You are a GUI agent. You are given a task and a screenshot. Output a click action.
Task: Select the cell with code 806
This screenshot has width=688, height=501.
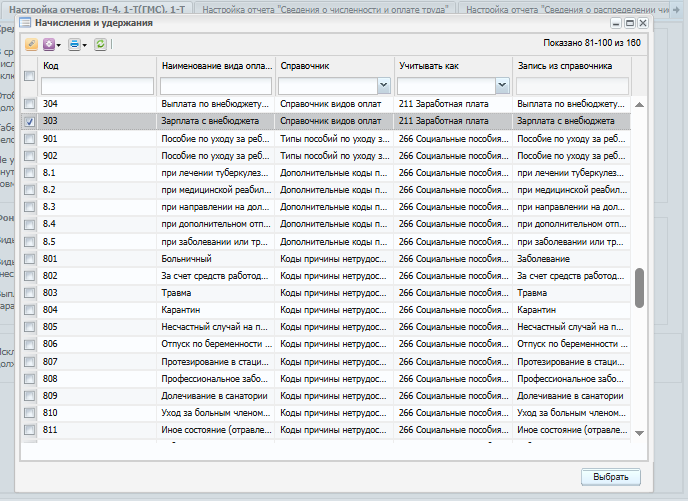point(97,344)
